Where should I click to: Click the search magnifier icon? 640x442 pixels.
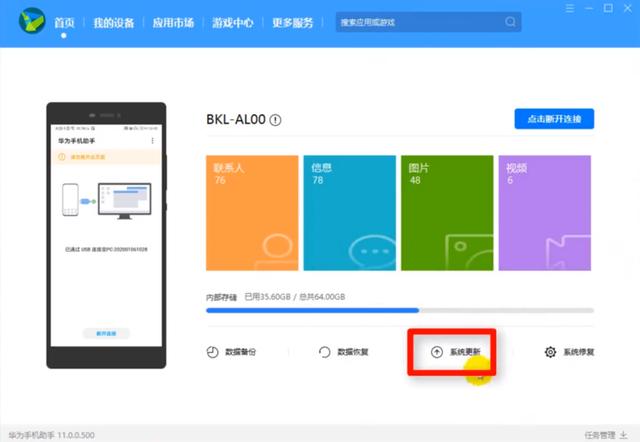pyautogui.click(x=510, y=22)
